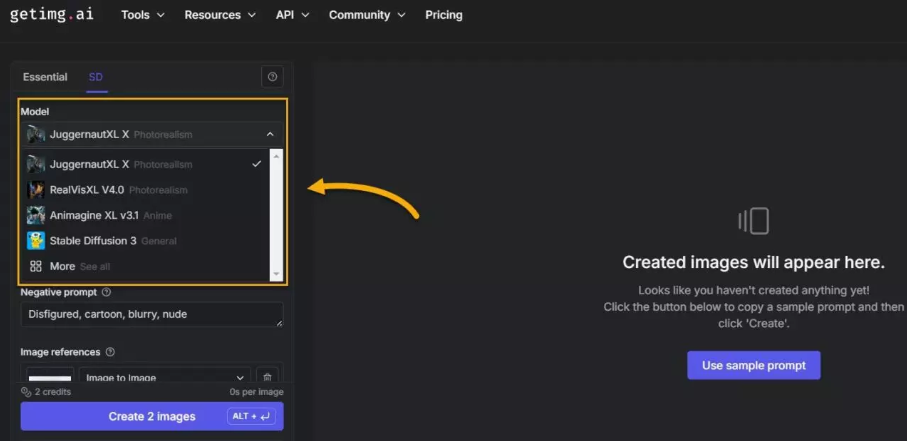
Task: Click the Stable Diffusion 3 model thumbnail
Action: click(36, 241)
